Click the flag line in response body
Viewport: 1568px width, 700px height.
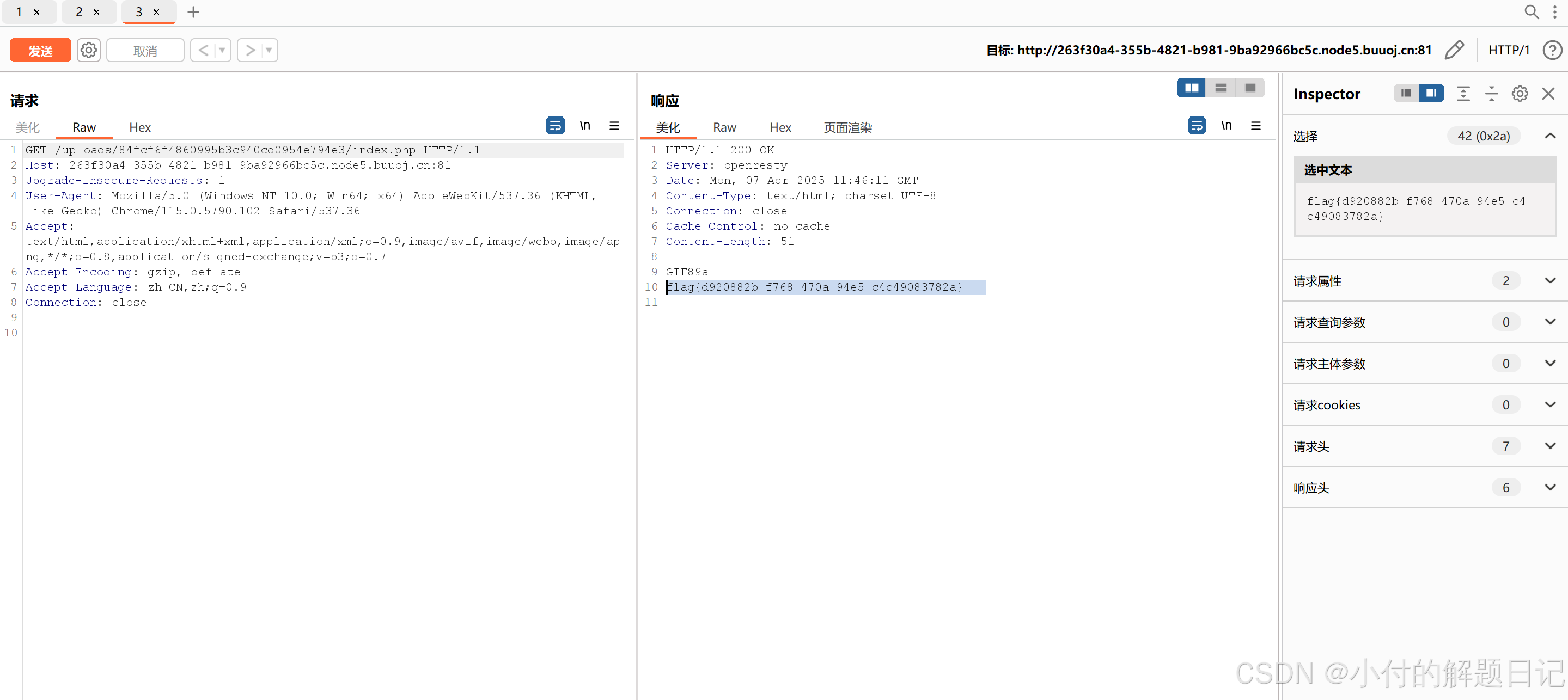pos(814,287)
